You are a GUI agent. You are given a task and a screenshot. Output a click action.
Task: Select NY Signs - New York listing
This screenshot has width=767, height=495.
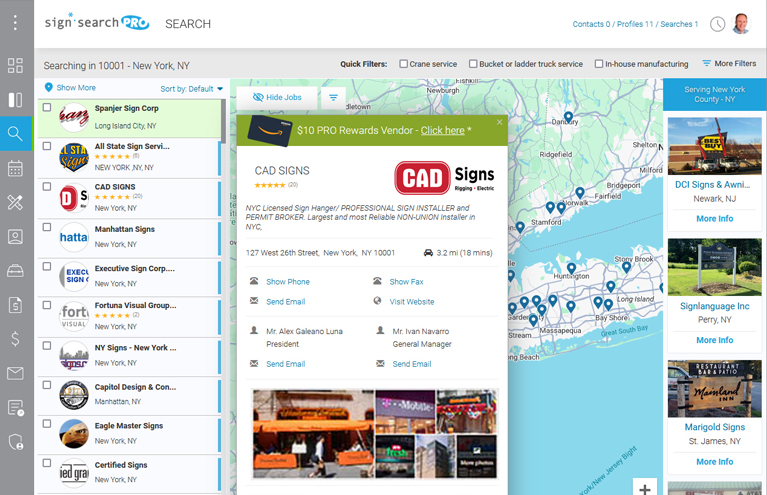click(130, 357)
